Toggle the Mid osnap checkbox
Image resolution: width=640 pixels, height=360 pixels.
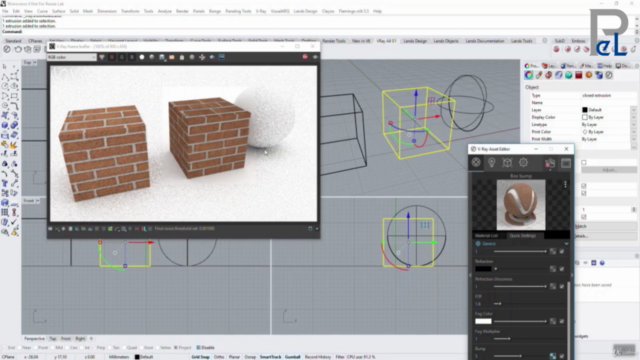pyautogui.click(x=53, y=348)
